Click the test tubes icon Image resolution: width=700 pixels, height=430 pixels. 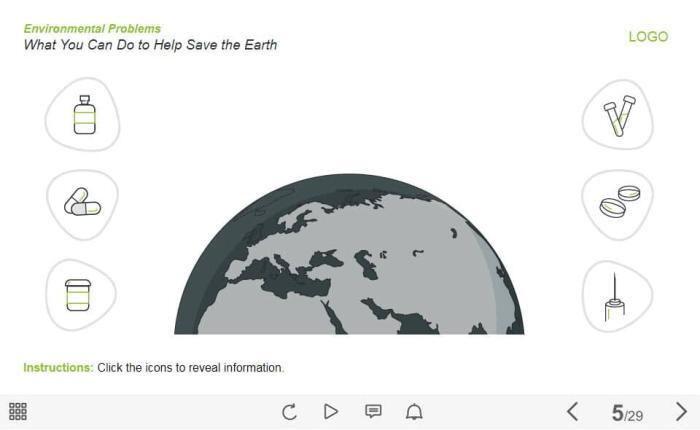[619, 115]
